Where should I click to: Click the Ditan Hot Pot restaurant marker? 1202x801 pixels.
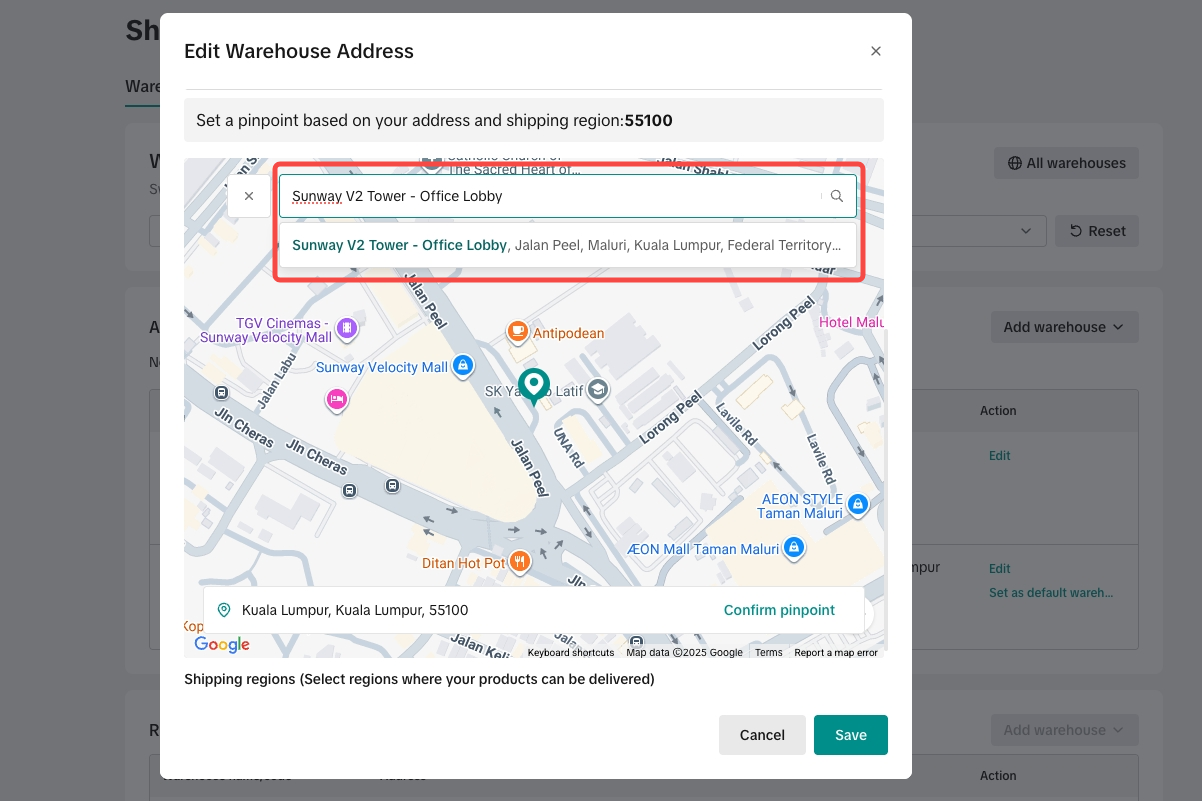(x=519, y=562)
